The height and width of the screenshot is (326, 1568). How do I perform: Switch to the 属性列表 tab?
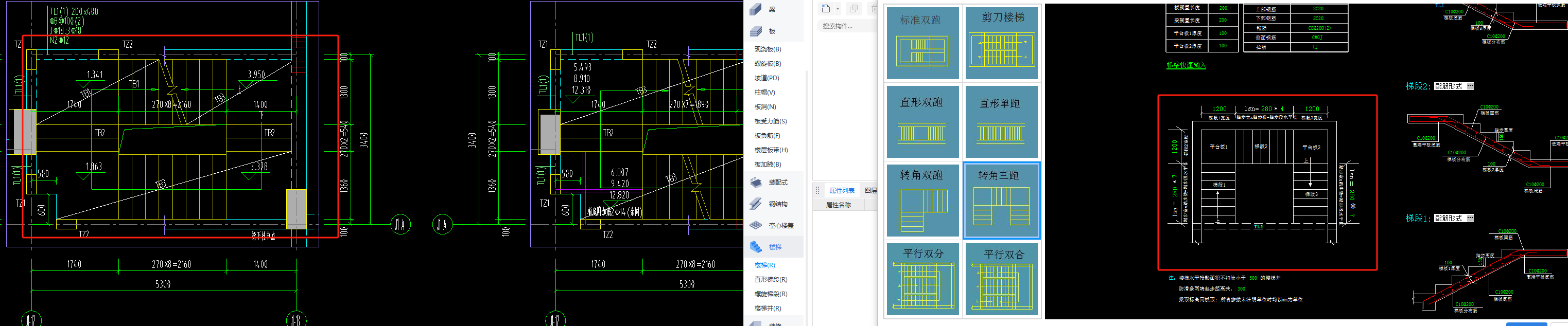842,190
